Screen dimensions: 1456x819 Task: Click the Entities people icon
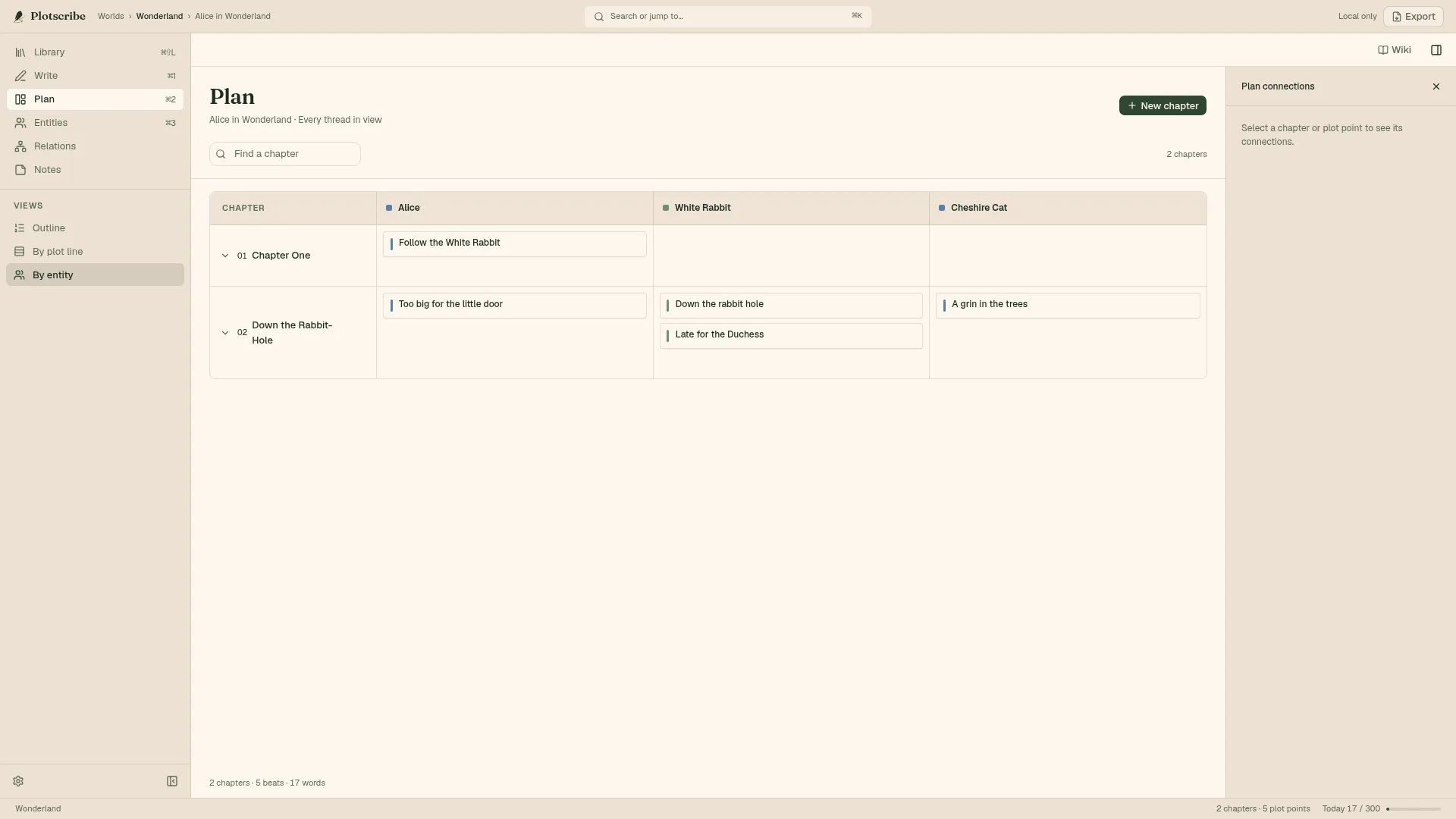point(20,123)
